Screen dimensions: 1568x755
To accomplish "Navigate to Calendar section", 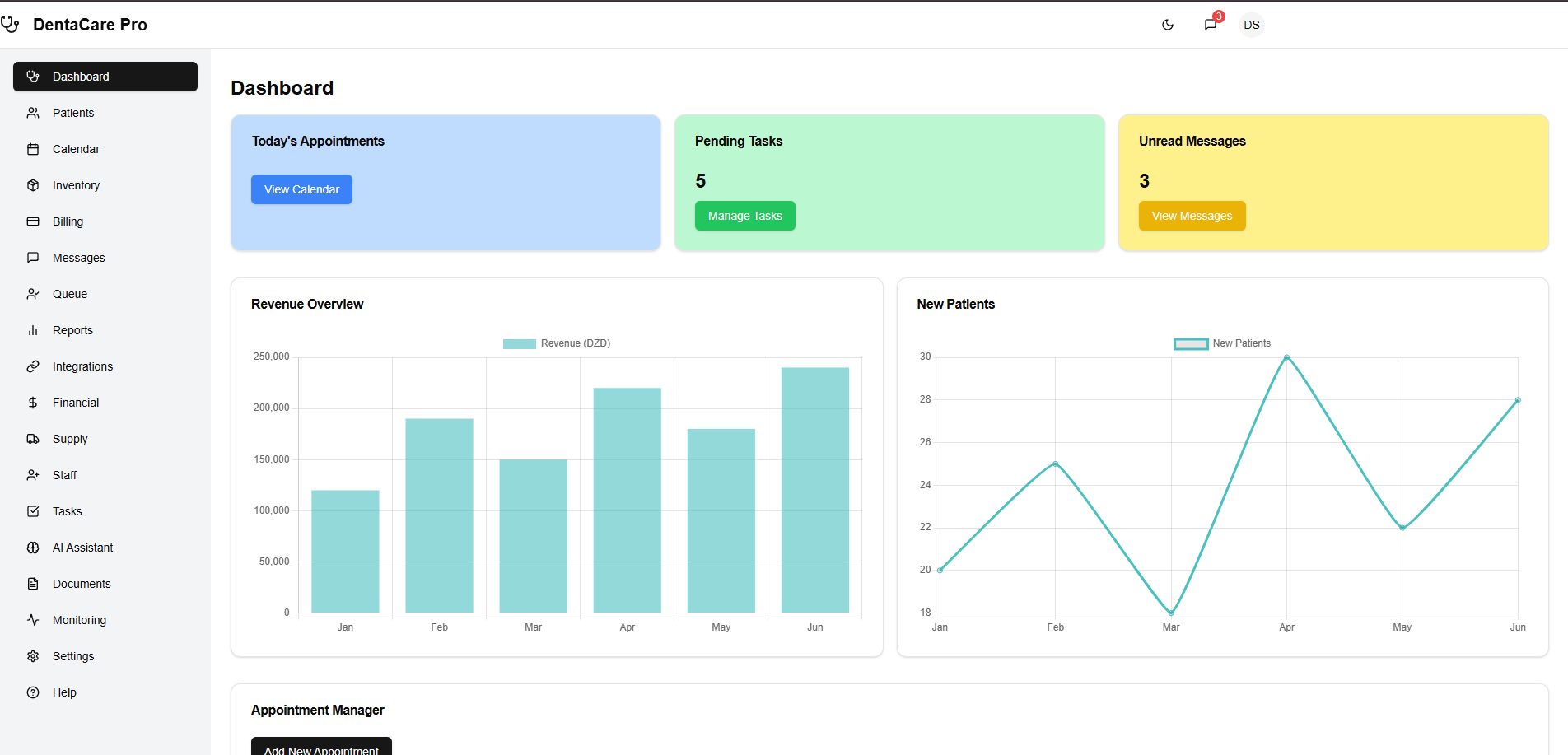I will click(105, 149).
